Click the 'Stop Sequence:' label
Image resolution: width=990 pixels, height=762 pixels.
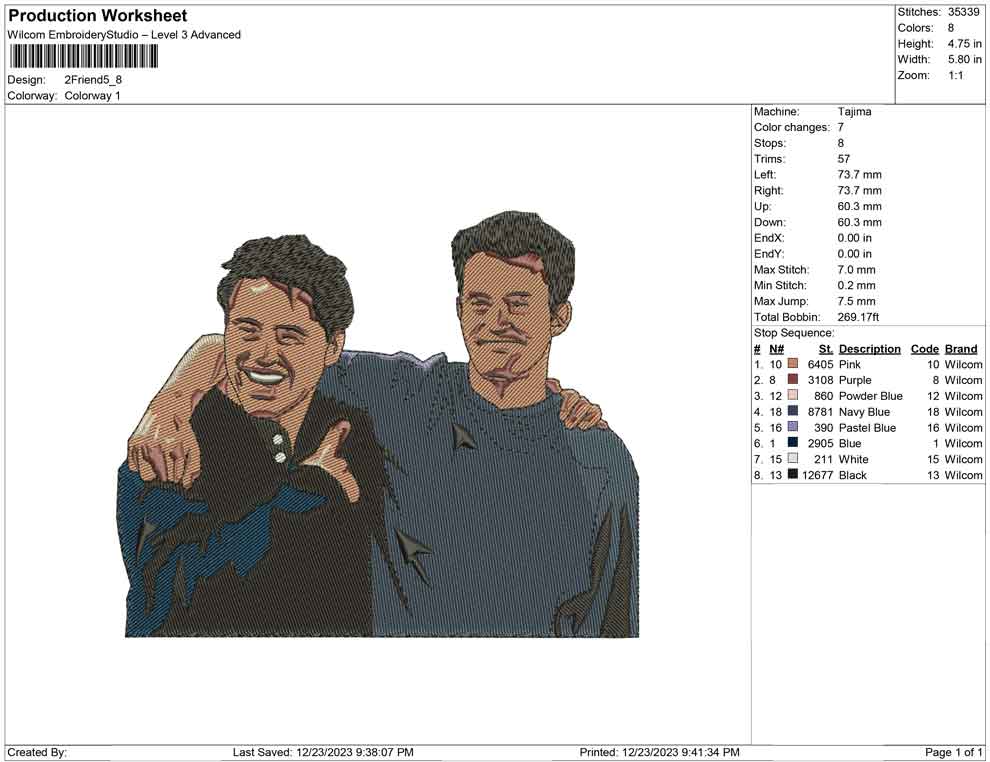click(x=794, y=333)
